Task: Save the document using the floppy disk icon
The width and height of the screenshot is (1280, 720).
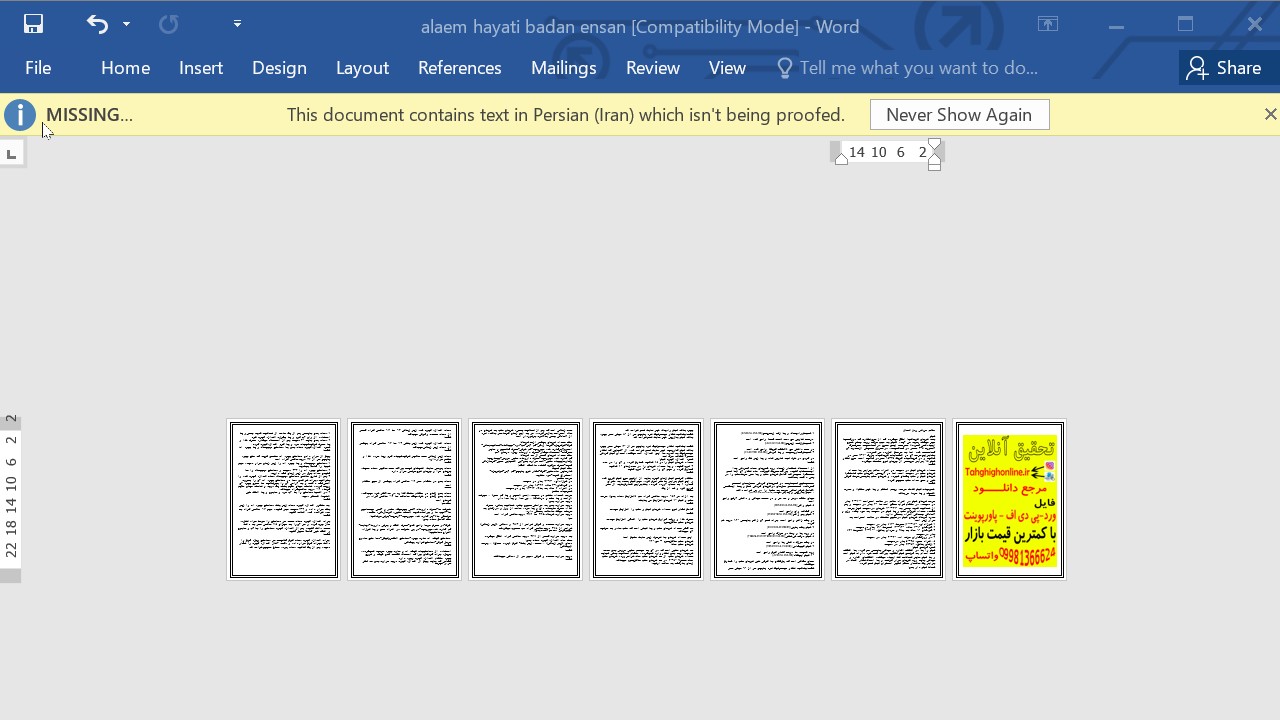Action: 33,24
